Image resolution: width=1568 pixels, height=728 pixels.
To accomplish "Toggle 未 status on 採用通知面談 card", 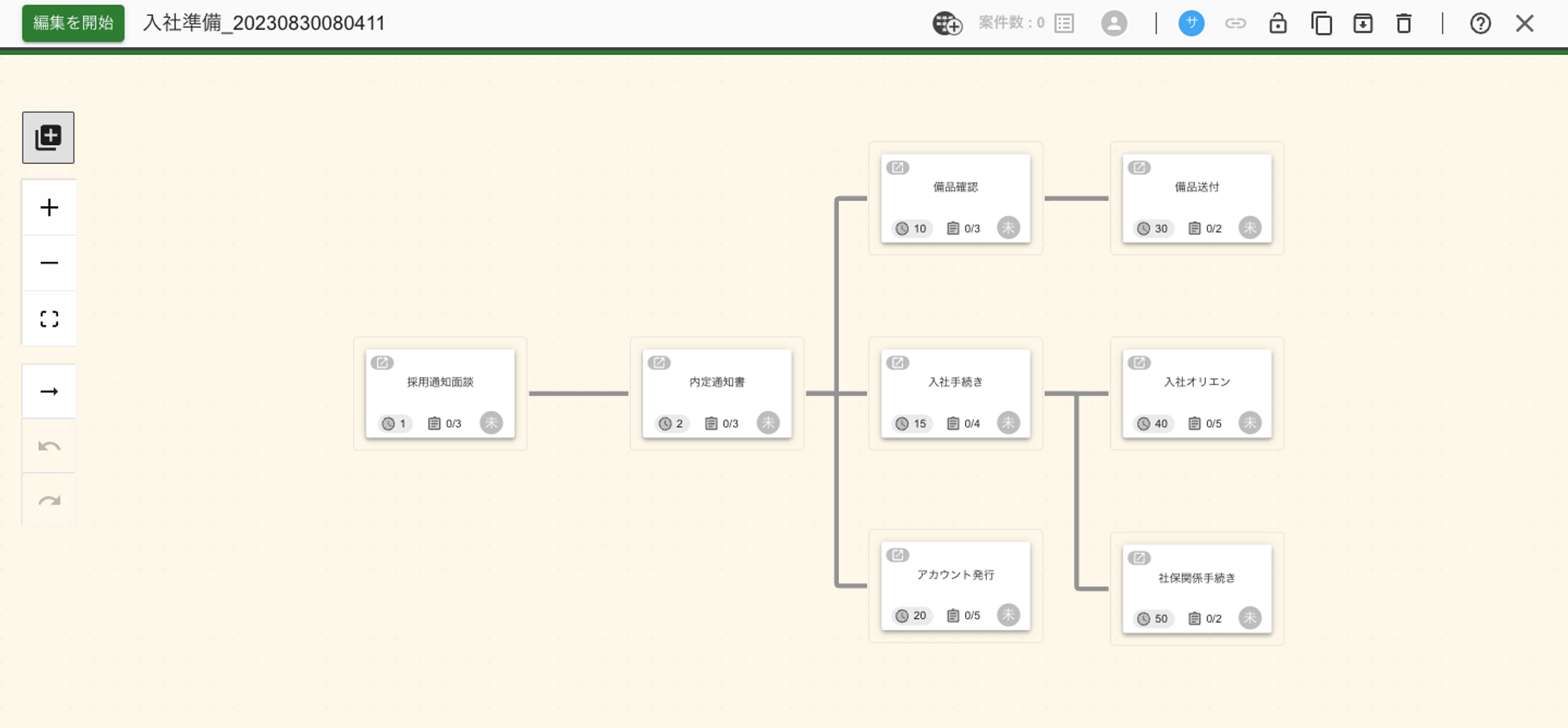I will [x=492, y=423].
